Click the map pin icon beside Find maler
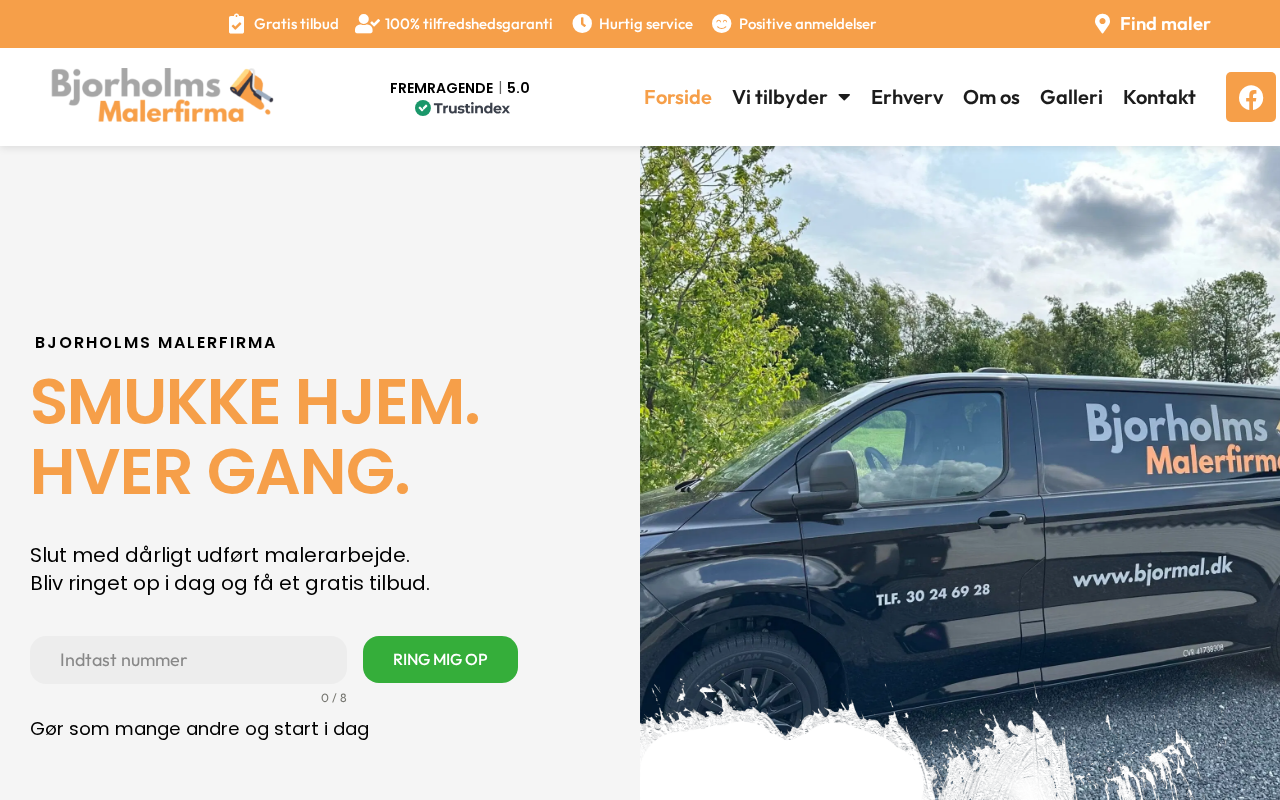This screenshot has height=800, width=1280. tap(1102, 24)
